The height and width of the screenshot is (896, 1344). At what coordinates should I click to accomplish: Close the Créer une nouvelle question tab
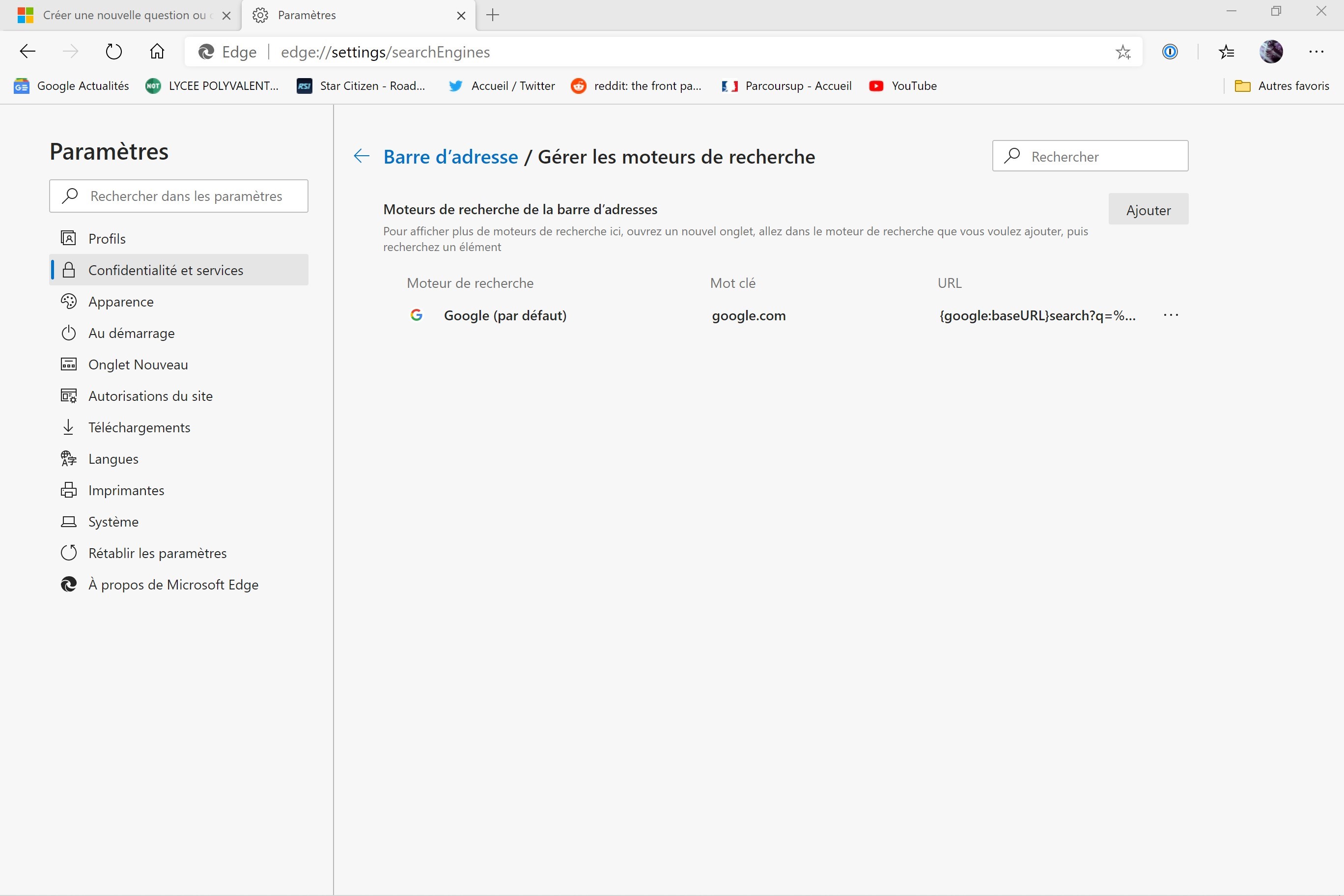(x=226, y=15)
